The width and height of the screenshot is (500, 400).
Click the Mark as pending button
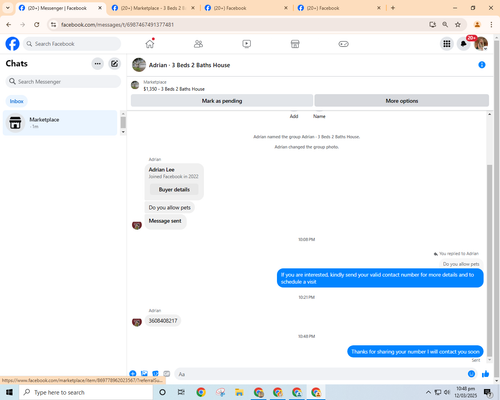tap(222, 101)
